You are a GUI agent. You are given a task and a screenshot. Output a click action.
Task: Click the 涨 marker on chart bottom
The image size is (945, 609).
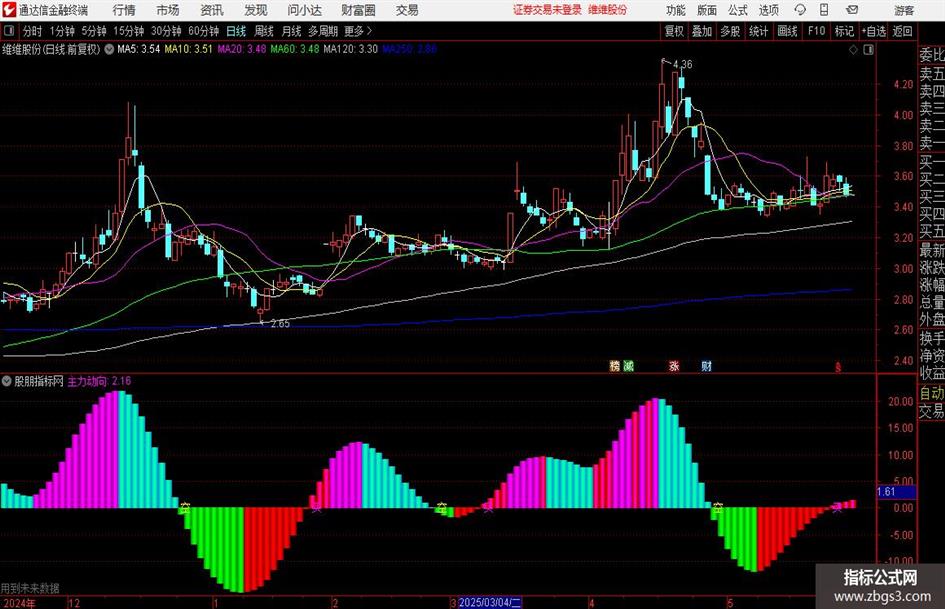674,365
